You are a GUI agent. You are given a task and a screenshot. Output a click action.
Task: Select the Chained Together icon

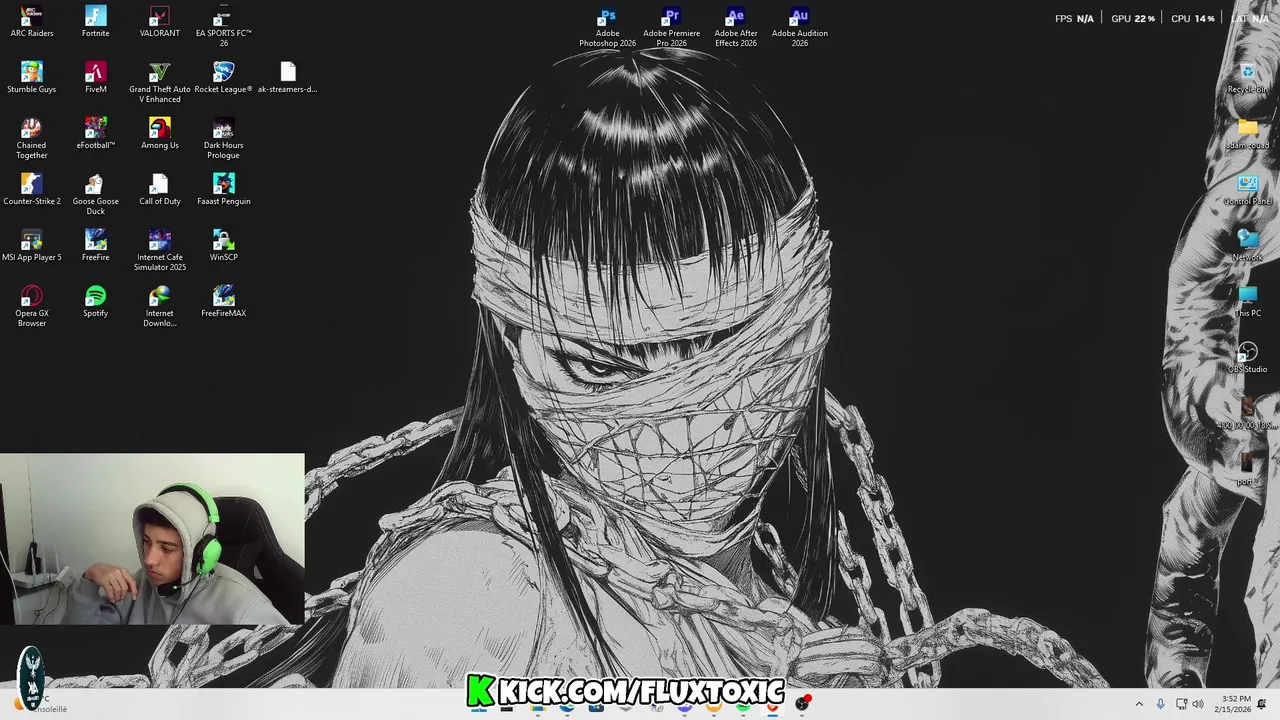click(x=32, y=138)
